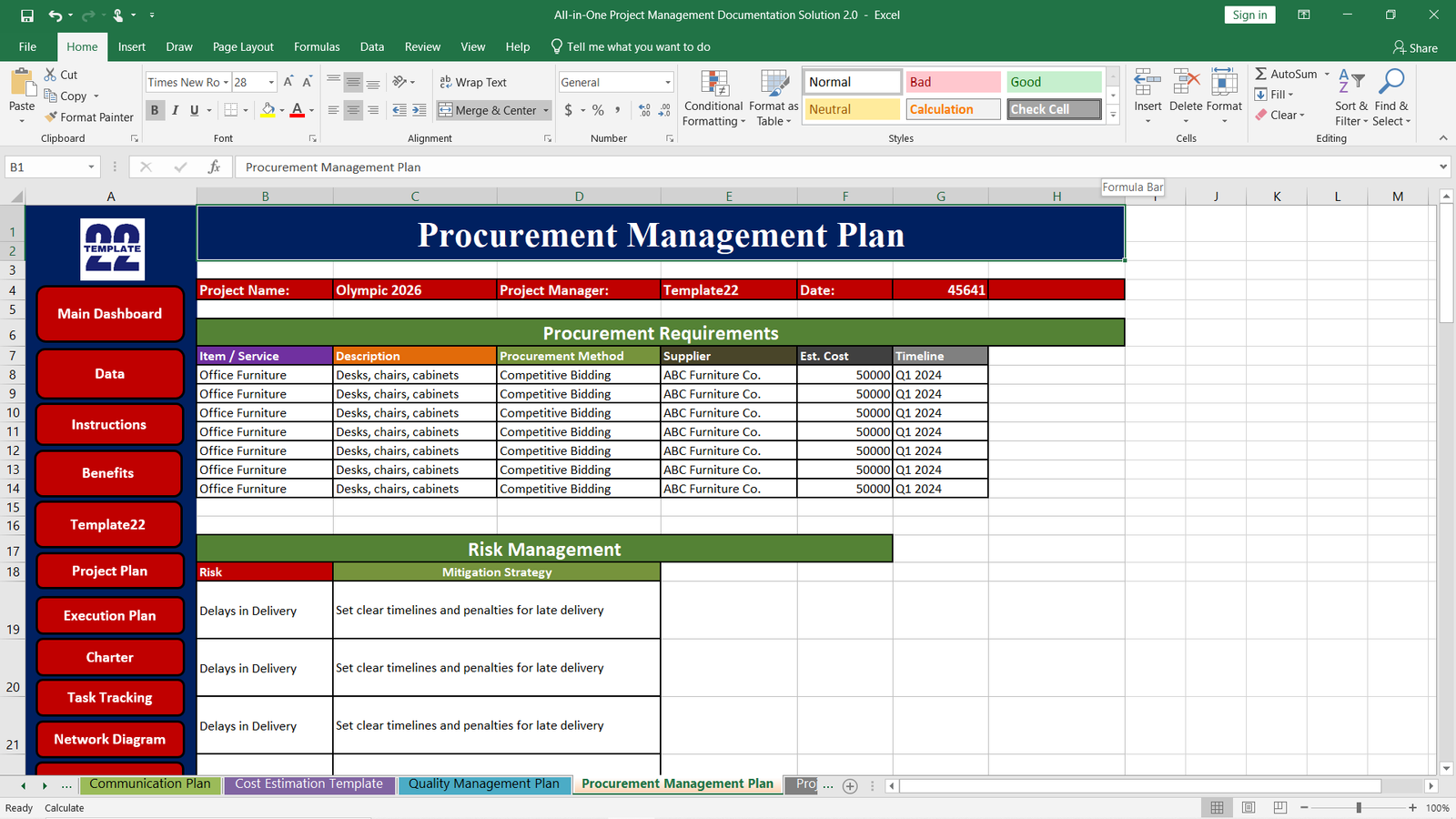Open the Network Diagram sidebar button
This screenshot has width=1456, height=819.
click(110, 740)
